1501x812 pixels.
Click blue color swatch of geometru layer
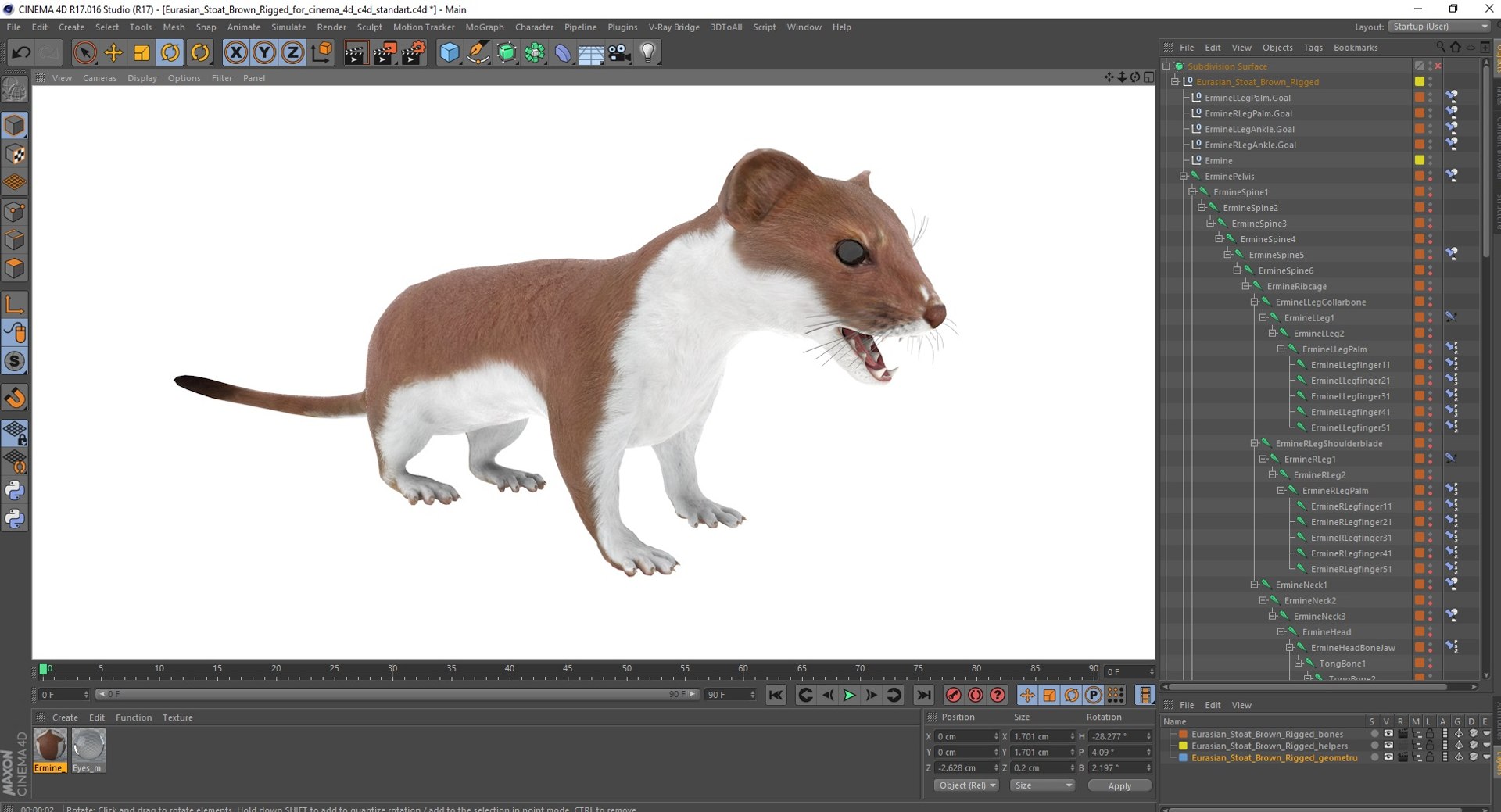1183,757
